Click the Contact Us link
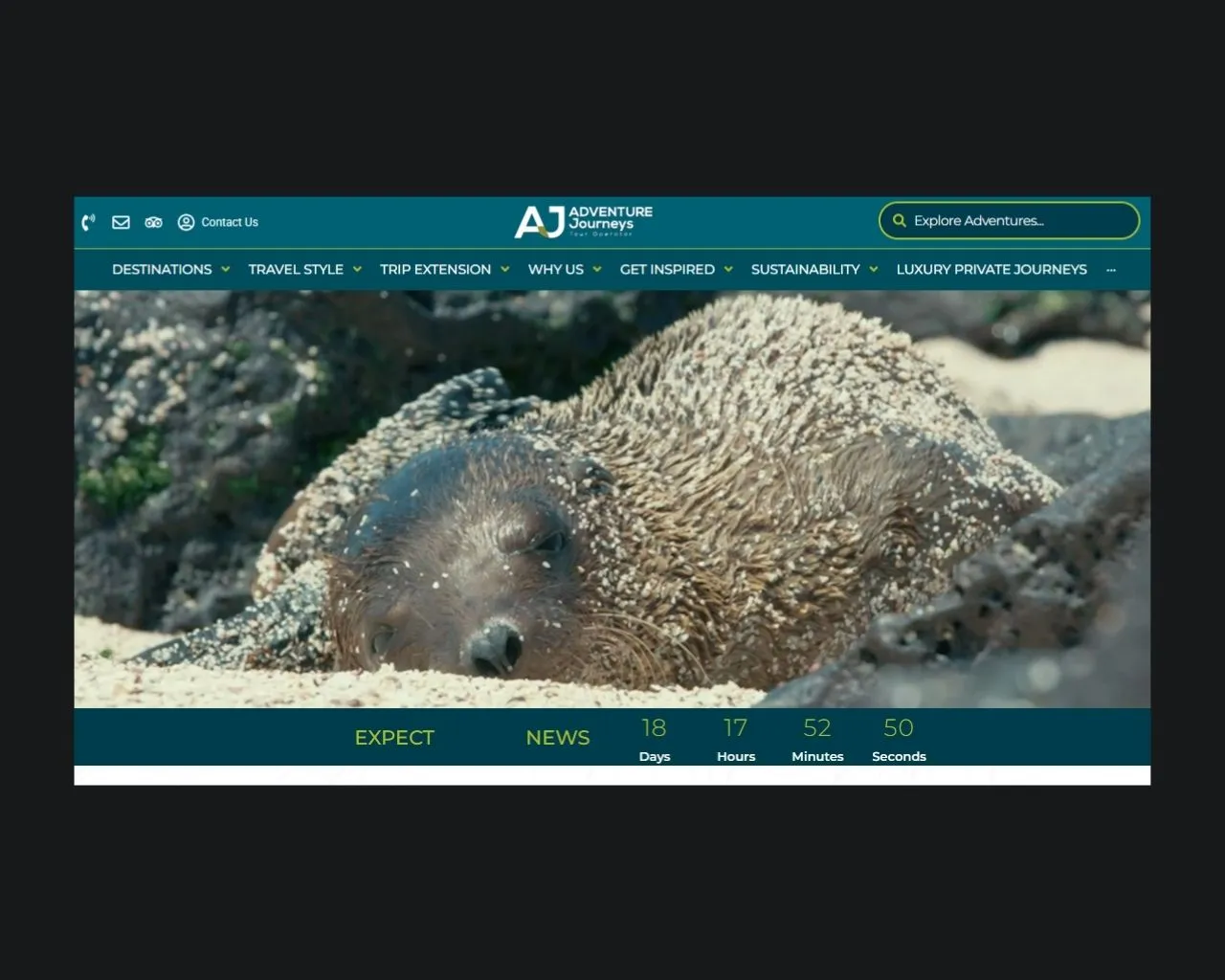Image resolution: width=1225 pixels, height=980 pixels. (x=230, y=222)
